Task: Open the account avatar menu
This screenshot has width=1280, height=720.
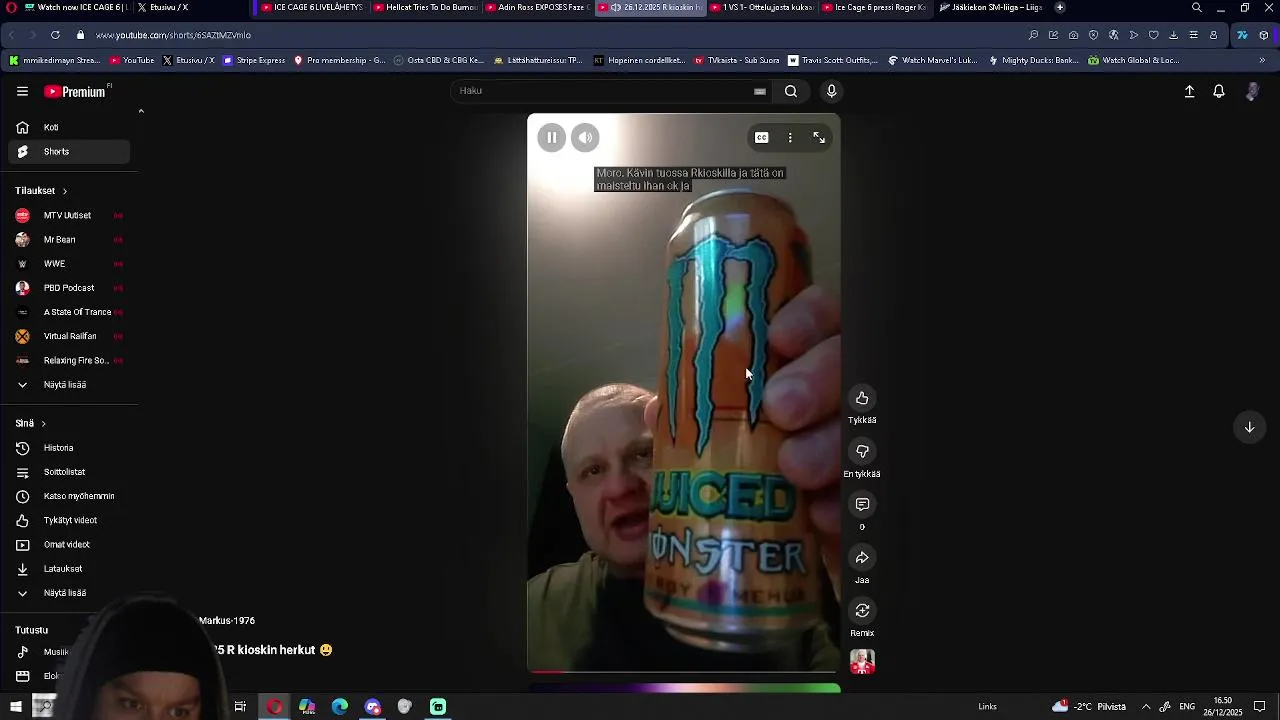Action: click(1252, 91)
